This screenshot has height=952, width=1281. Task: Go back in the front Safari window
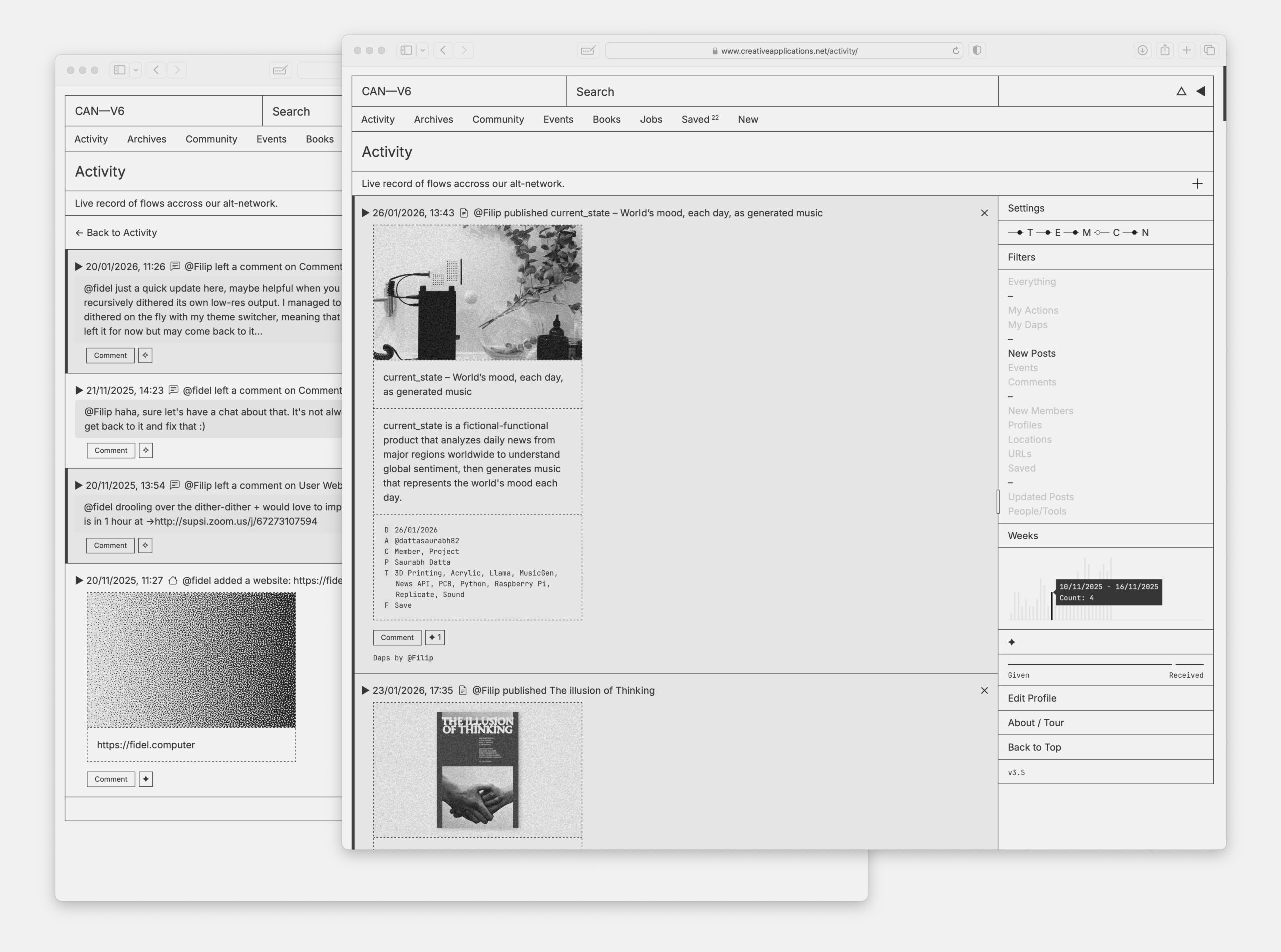pyautogui.click(x=443, y=50)
